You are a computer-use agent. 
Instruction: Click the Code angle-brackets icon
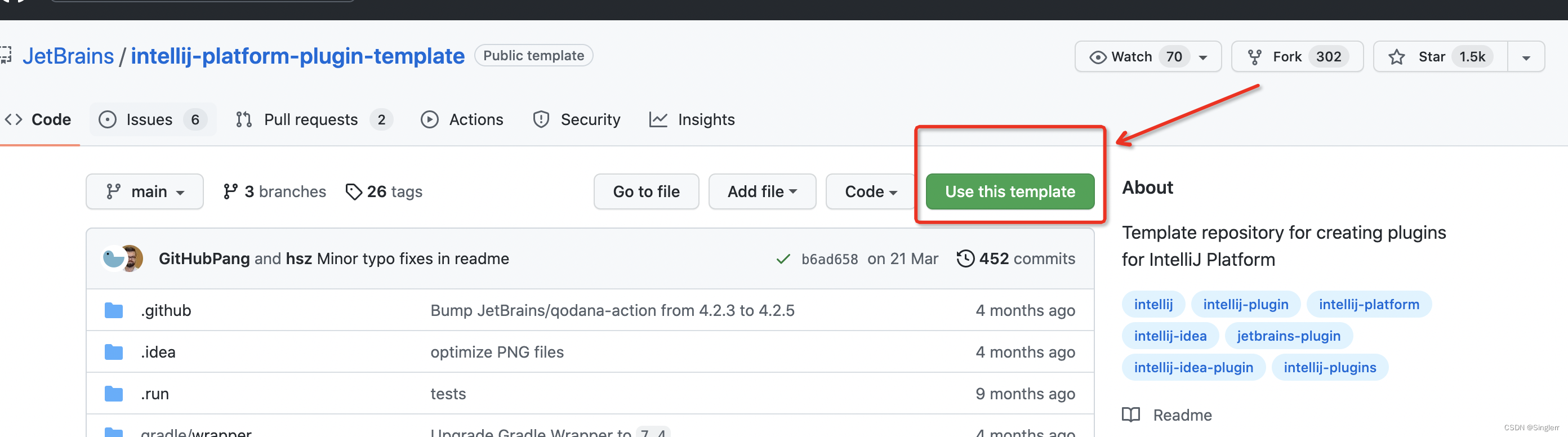click(x=14, y=119)
